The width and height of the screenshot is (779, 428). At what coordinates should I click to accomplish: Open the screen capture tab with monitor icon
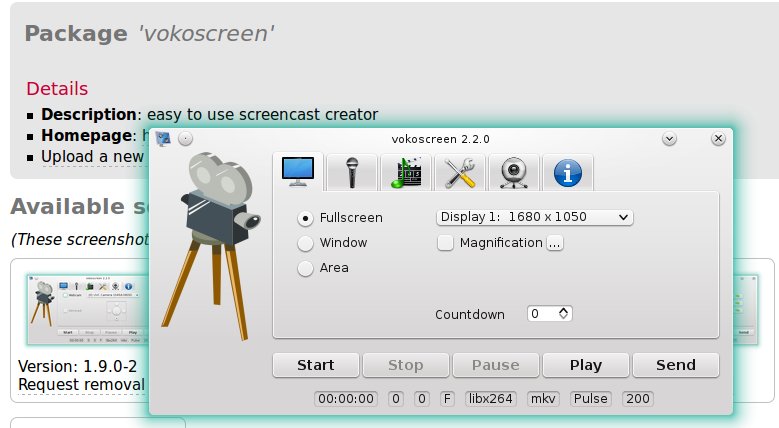click(298, 172)
